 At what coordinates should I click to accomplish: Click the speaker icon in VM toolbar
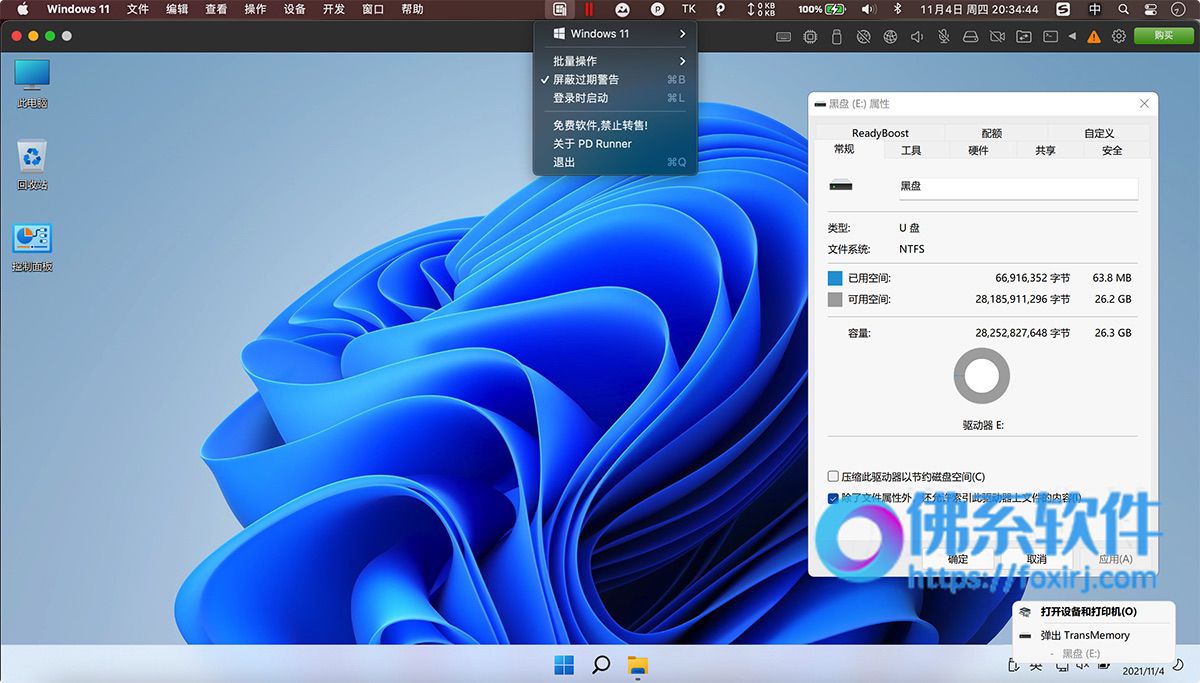(917, 36)
